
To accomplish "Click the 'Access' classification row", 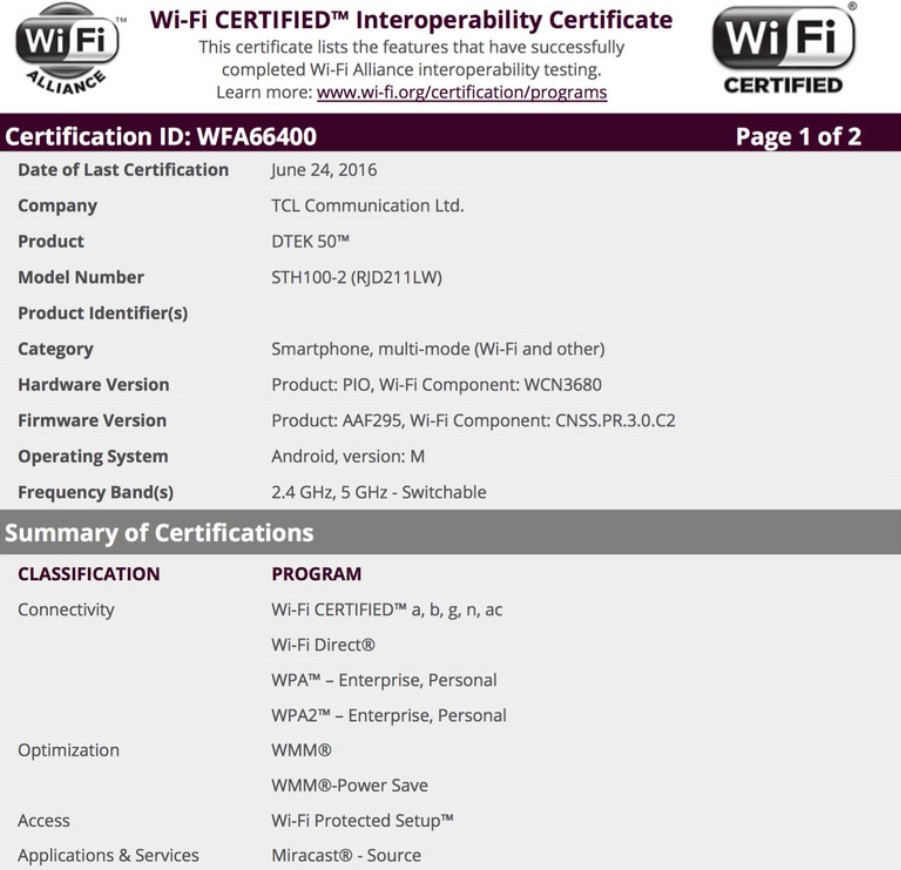I will click(44, 821).
